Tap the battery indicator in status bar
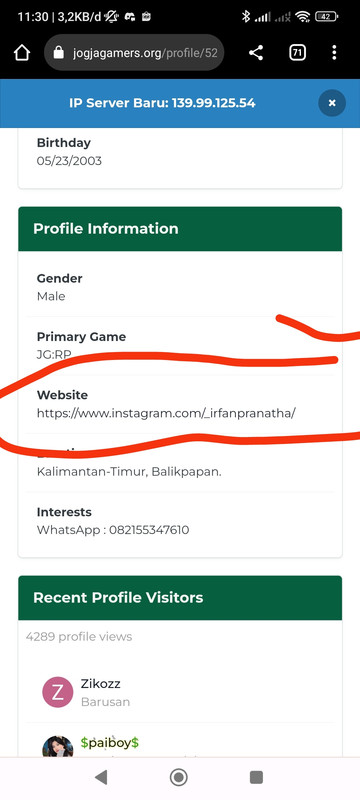This screenshot has height=800, width=360. pos(327,16)
